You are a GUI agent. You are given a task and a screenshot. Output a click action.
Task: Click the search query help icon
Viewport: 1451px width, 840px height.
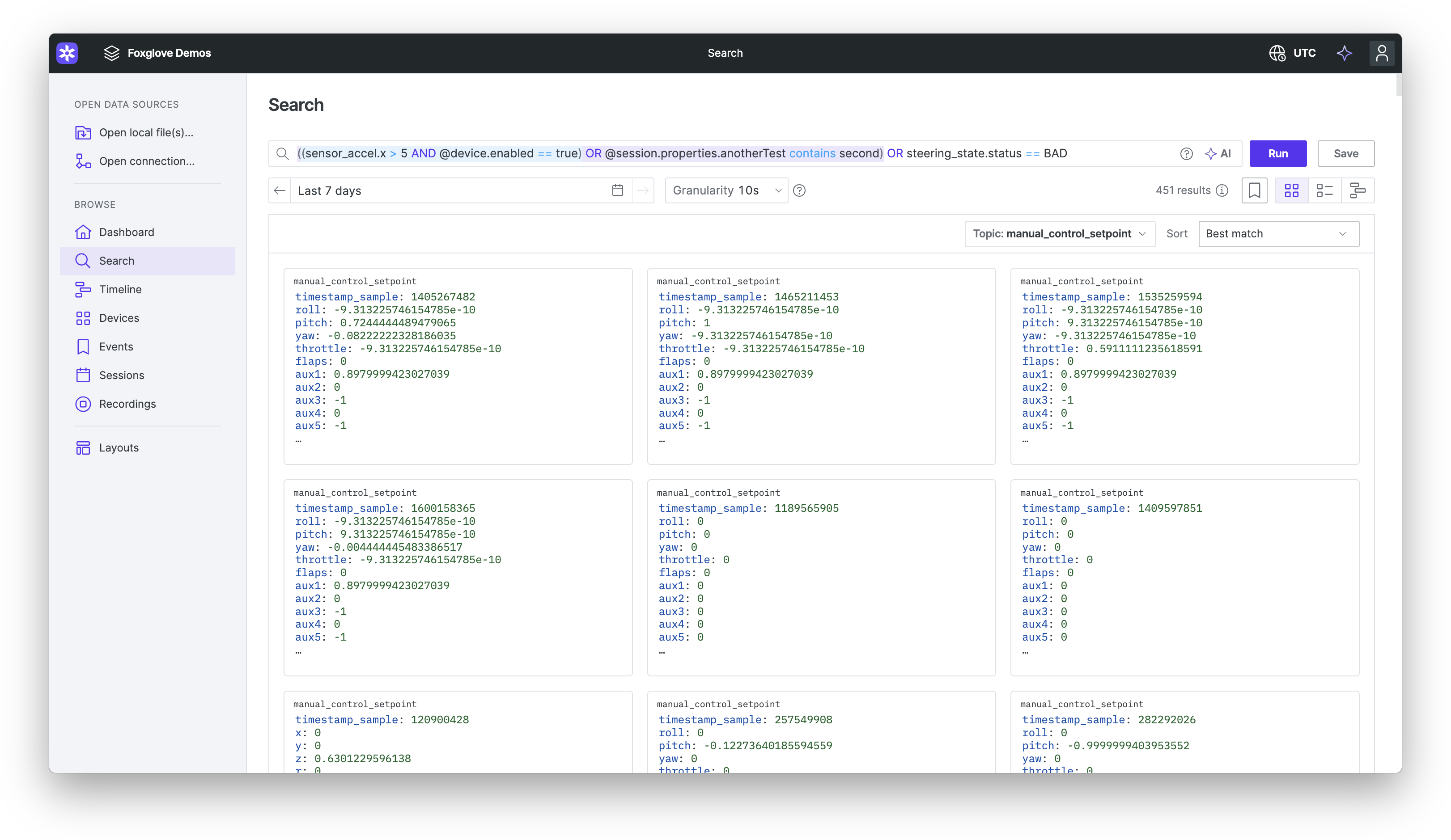point(1186,154)
